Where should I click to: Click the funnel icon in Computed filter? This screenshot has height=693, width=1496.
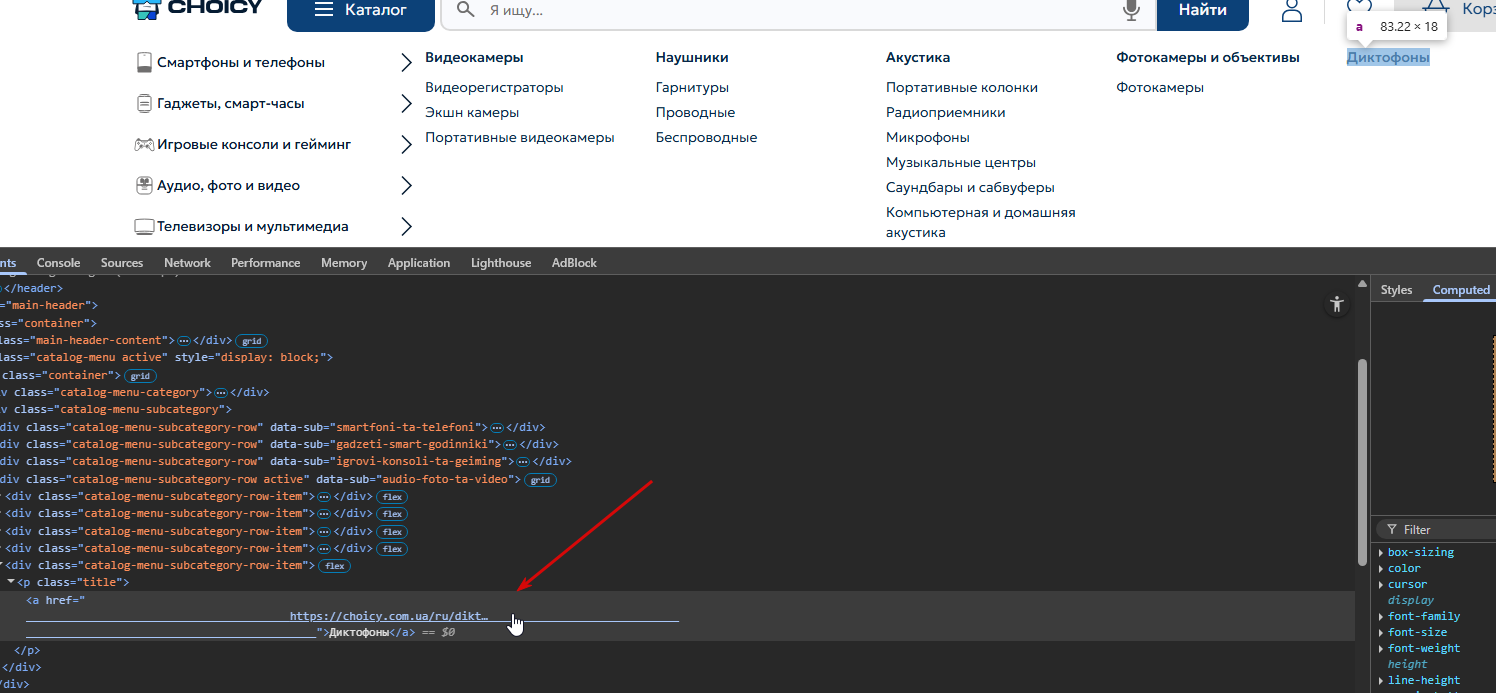pyautogui.click(x=1391, y=529)
